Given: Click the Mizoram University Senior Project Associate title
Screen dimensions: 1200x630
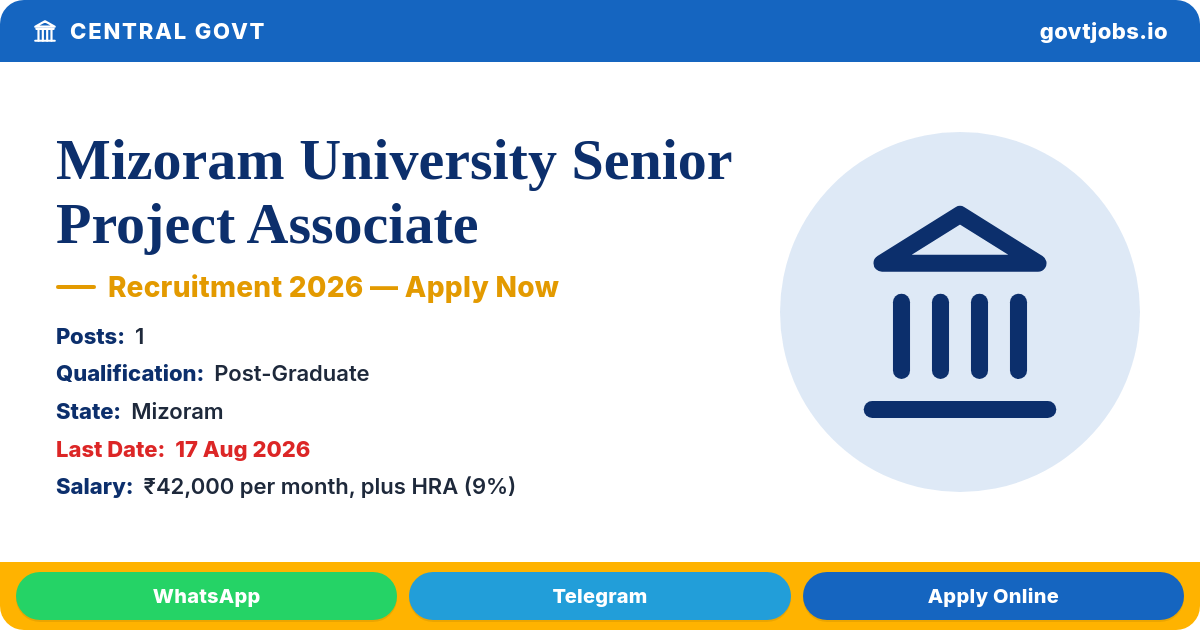Looking at the screenshot, I should [394, 192].
